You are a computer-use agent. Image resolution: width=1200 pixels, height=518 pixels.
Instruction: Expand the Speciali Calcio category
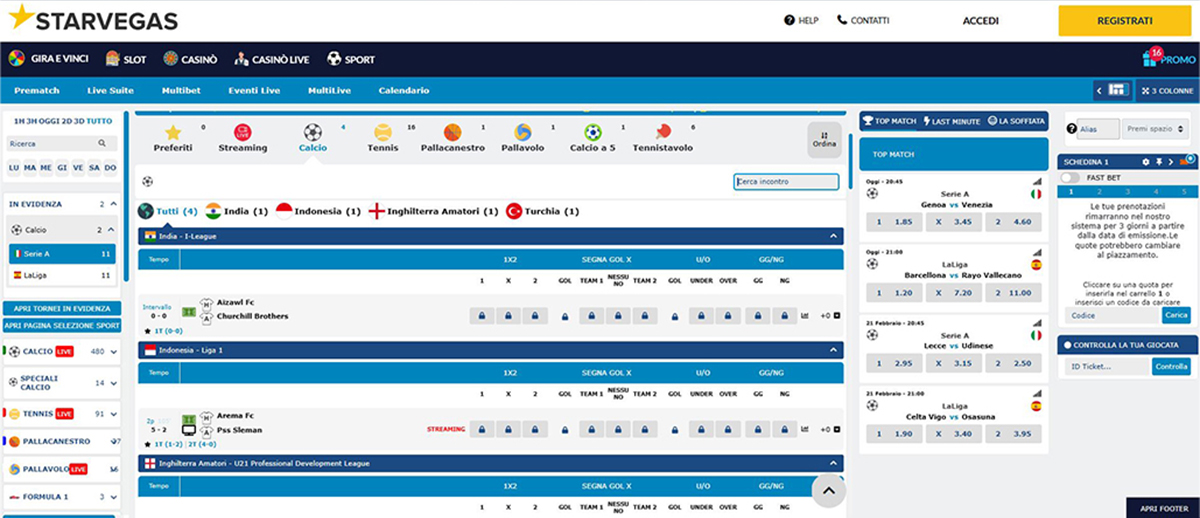[114, 382]
